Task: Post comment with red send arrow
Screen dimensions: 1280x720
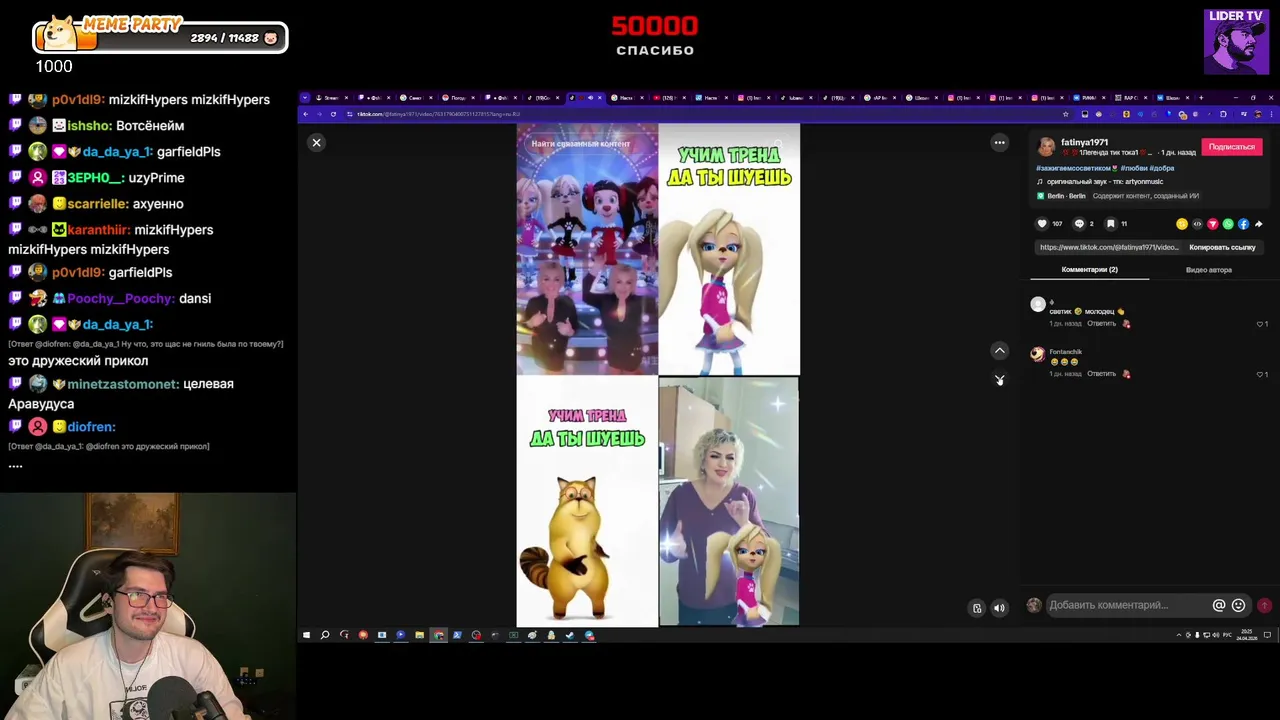Action: click(x=1264, y=605)
